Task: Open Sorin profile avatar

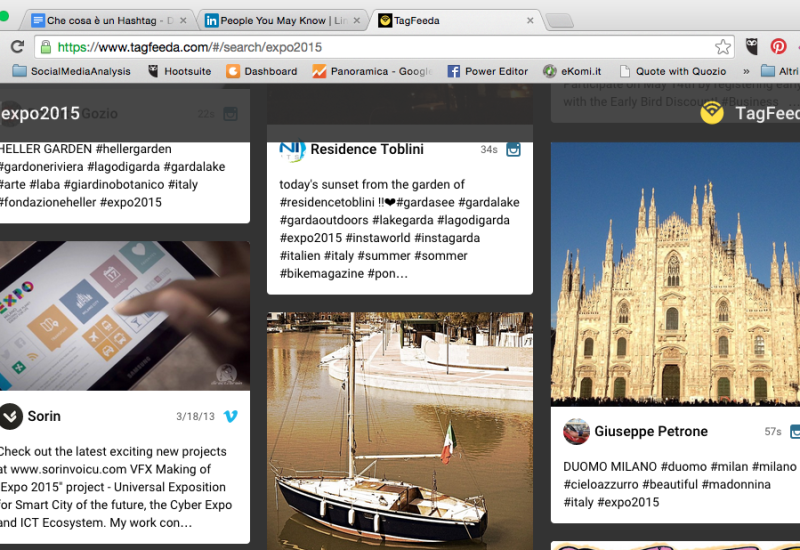Action: click(11, 416)
